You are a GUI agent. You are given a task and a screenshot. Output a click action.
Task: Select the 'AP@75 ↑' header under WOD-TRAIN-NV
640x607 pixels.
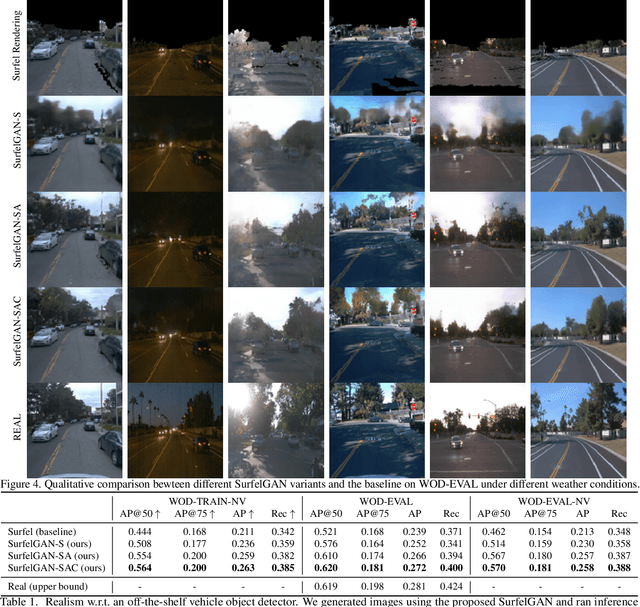[195, 514]
